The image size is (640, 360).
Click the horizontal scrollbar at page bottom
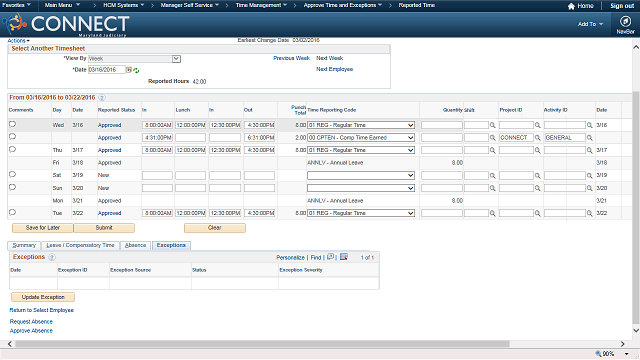[x=262, y=344]
